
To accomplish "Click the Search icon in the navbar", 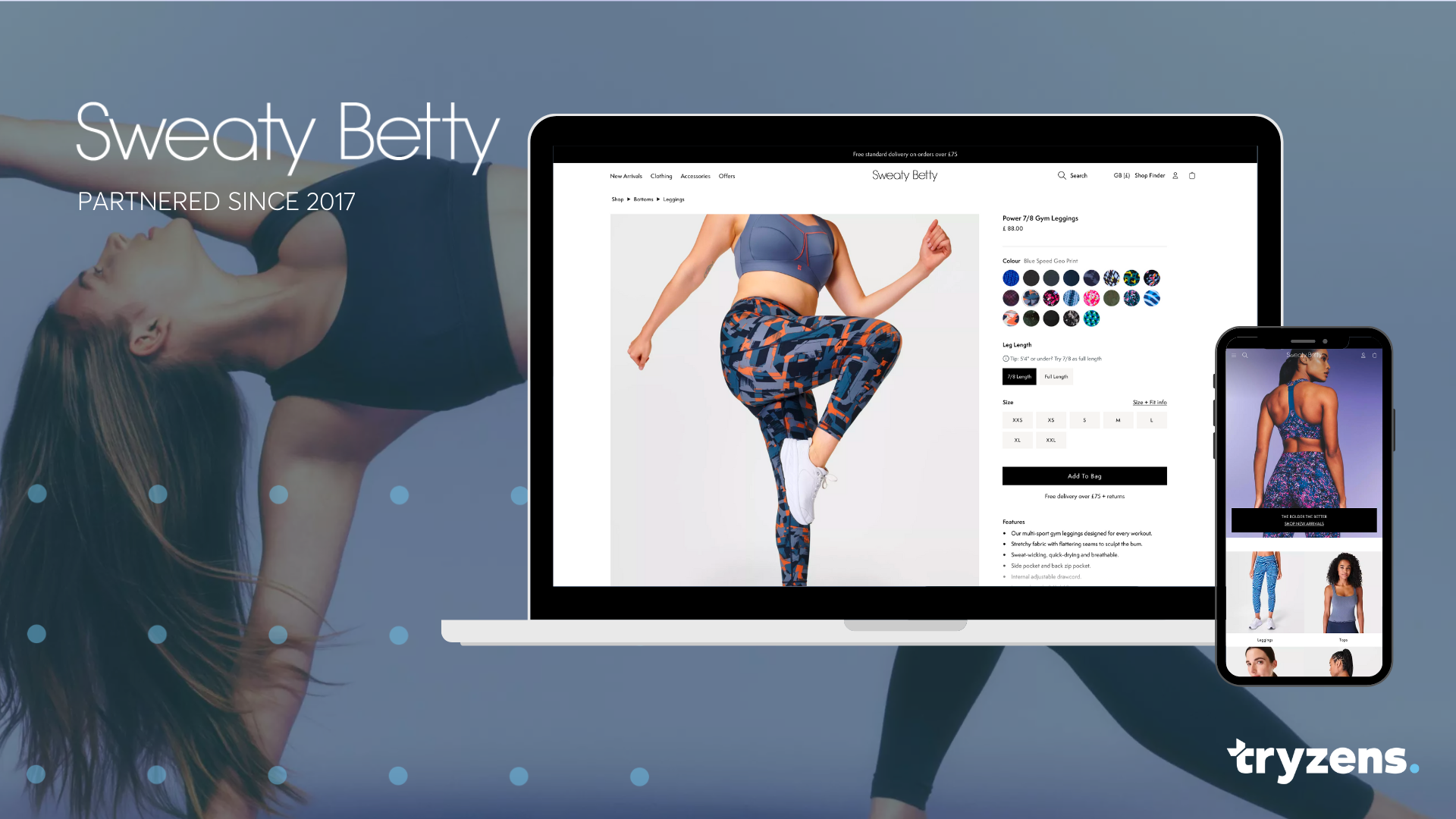I will click(1062, 175).
